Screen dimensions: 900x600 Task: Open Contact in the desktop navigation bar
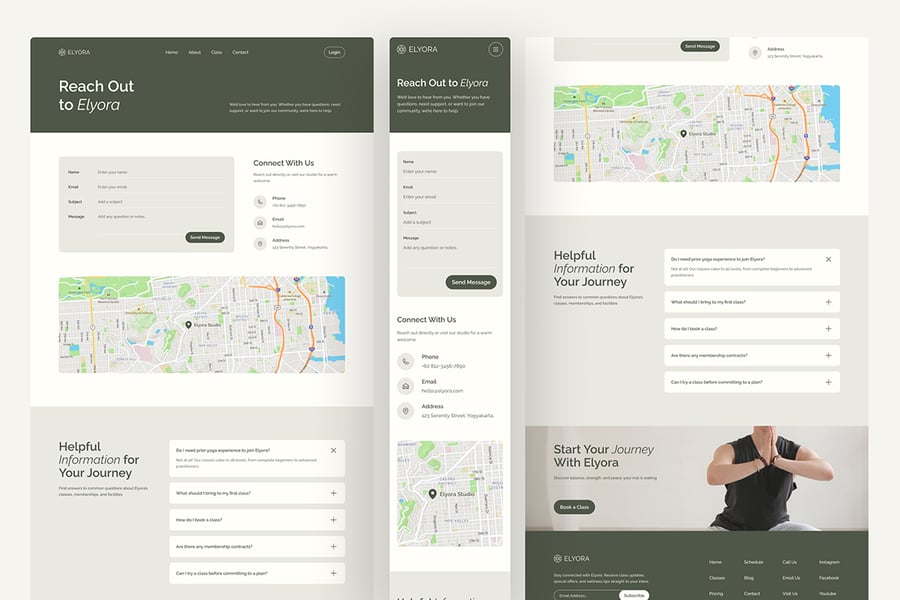click(240, 52)
